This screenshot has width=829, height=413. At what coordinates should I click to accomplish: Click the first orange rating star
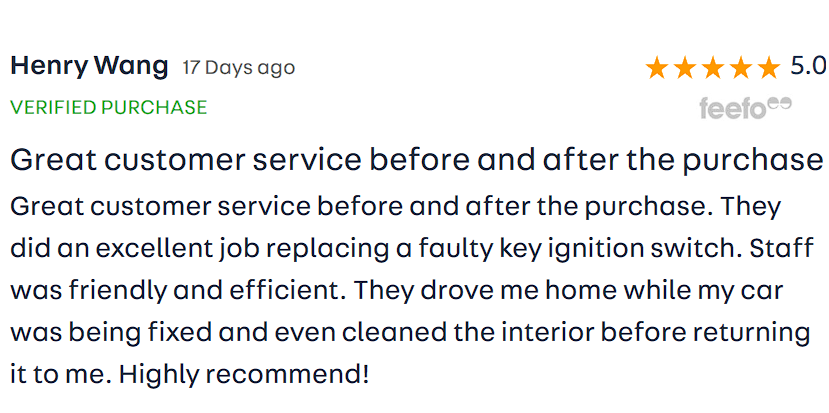tap(656, 68)
